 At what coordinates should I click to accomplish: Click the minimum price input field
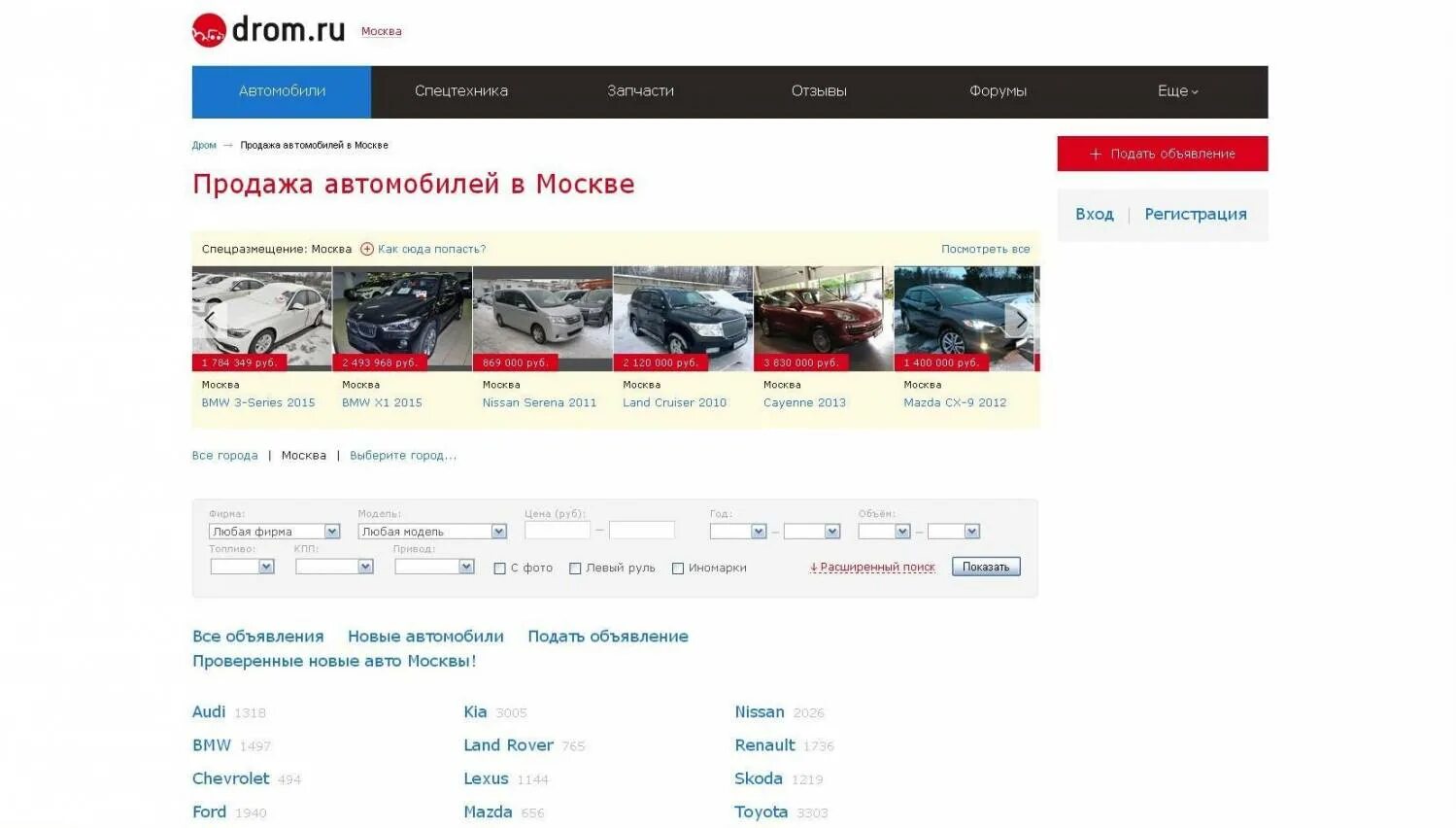557,530
